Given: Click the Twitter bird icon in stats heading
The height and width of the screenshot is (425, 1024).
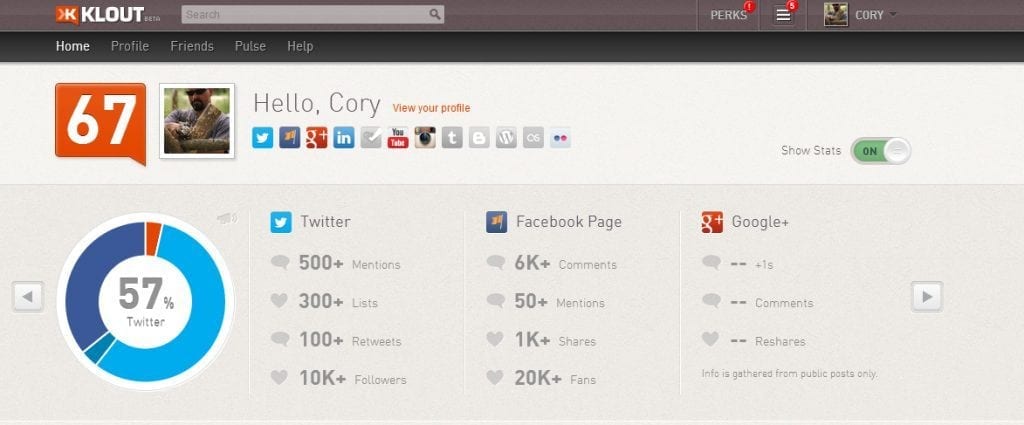Looking at the screenshot, I should (x=281, y=222).
